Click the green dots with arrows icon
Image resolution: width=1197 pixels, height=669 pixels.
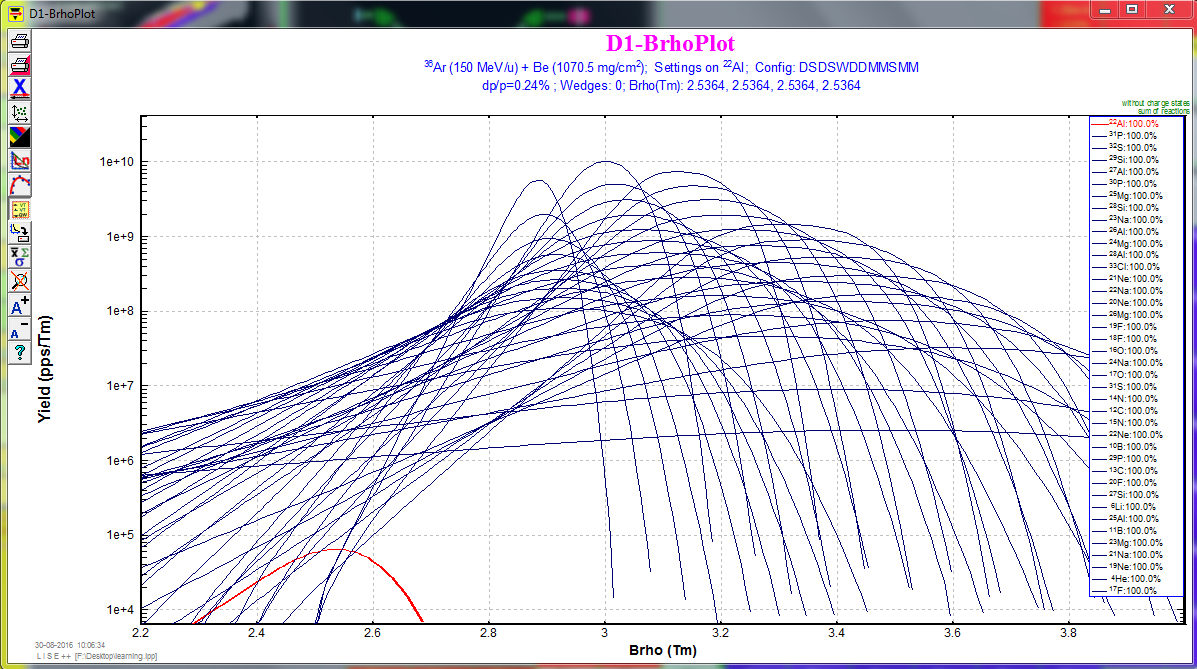click(20, 112)
